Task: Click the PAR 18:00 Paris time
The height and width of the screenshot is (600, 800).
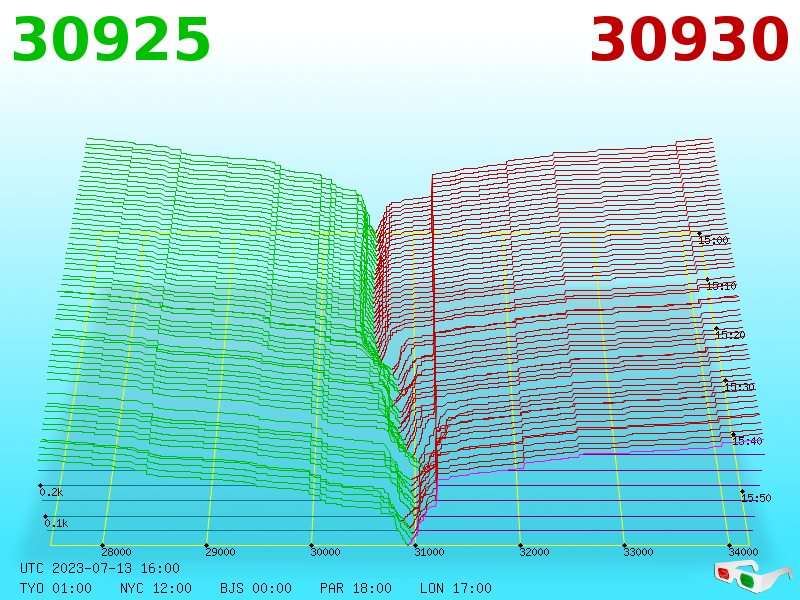Action: click(x=356, y=588)
